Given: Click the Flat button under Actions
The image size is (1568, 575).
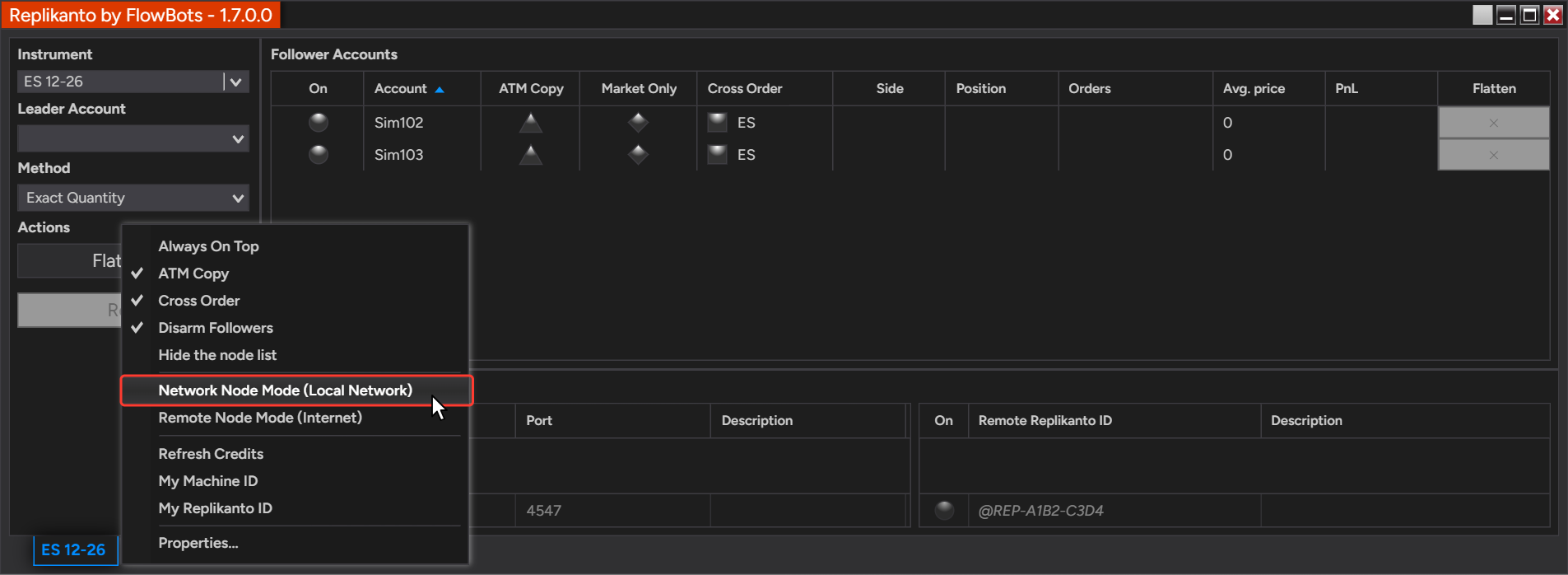Looking at the screenshot, I should pyautogui.click(x=70, y=261).
